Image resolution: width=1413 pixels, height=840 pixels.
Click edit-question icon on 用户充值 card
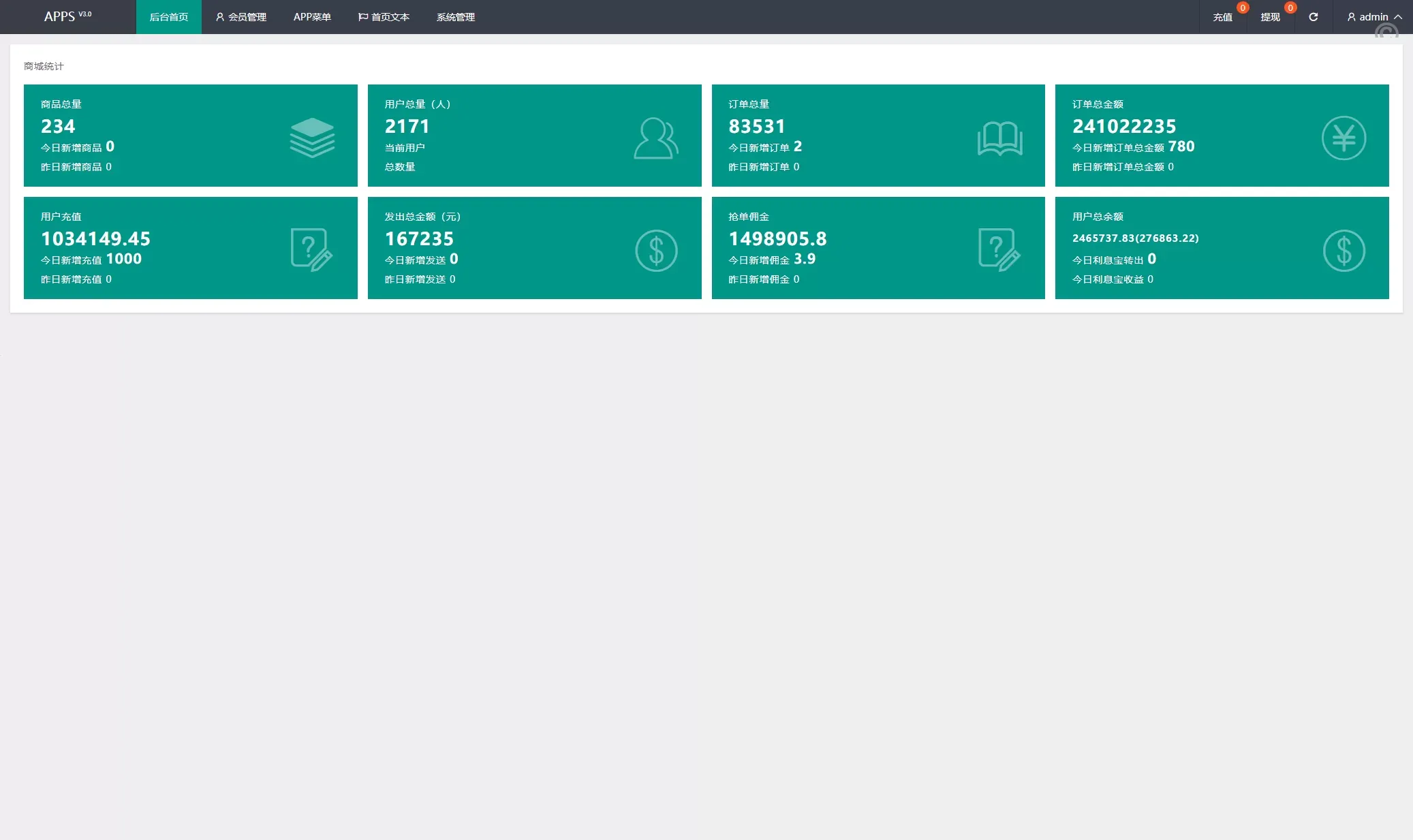(311, 250)
